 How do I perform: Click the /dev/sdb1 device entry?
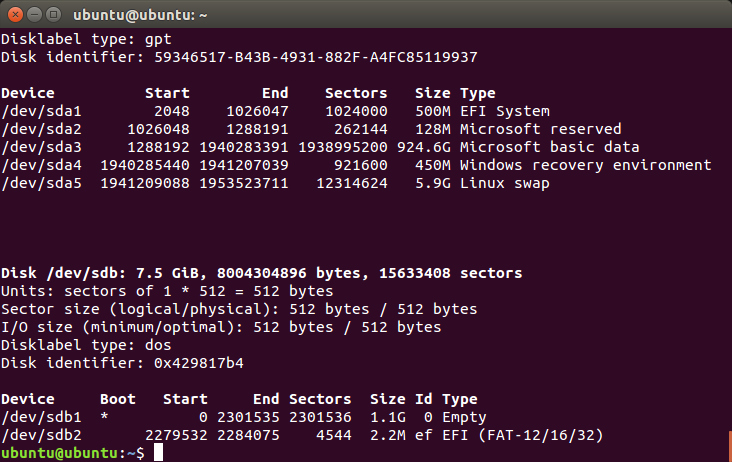tap(41, 417)
